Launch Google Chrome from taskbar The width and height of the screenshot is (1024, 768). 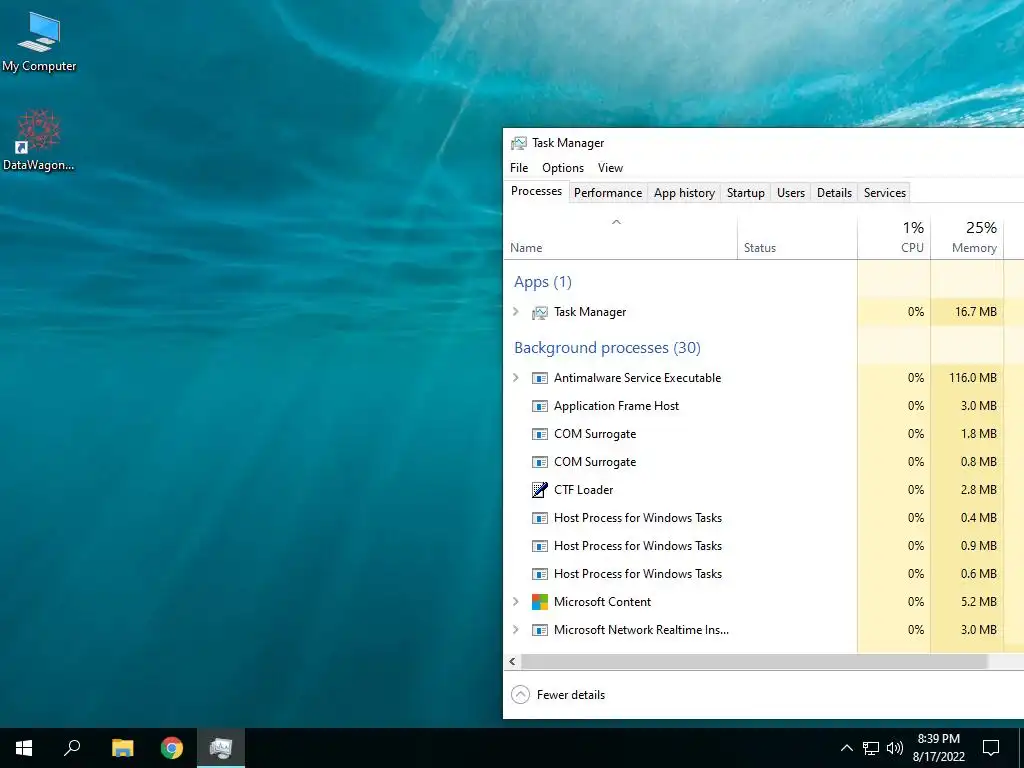point(172,748)
